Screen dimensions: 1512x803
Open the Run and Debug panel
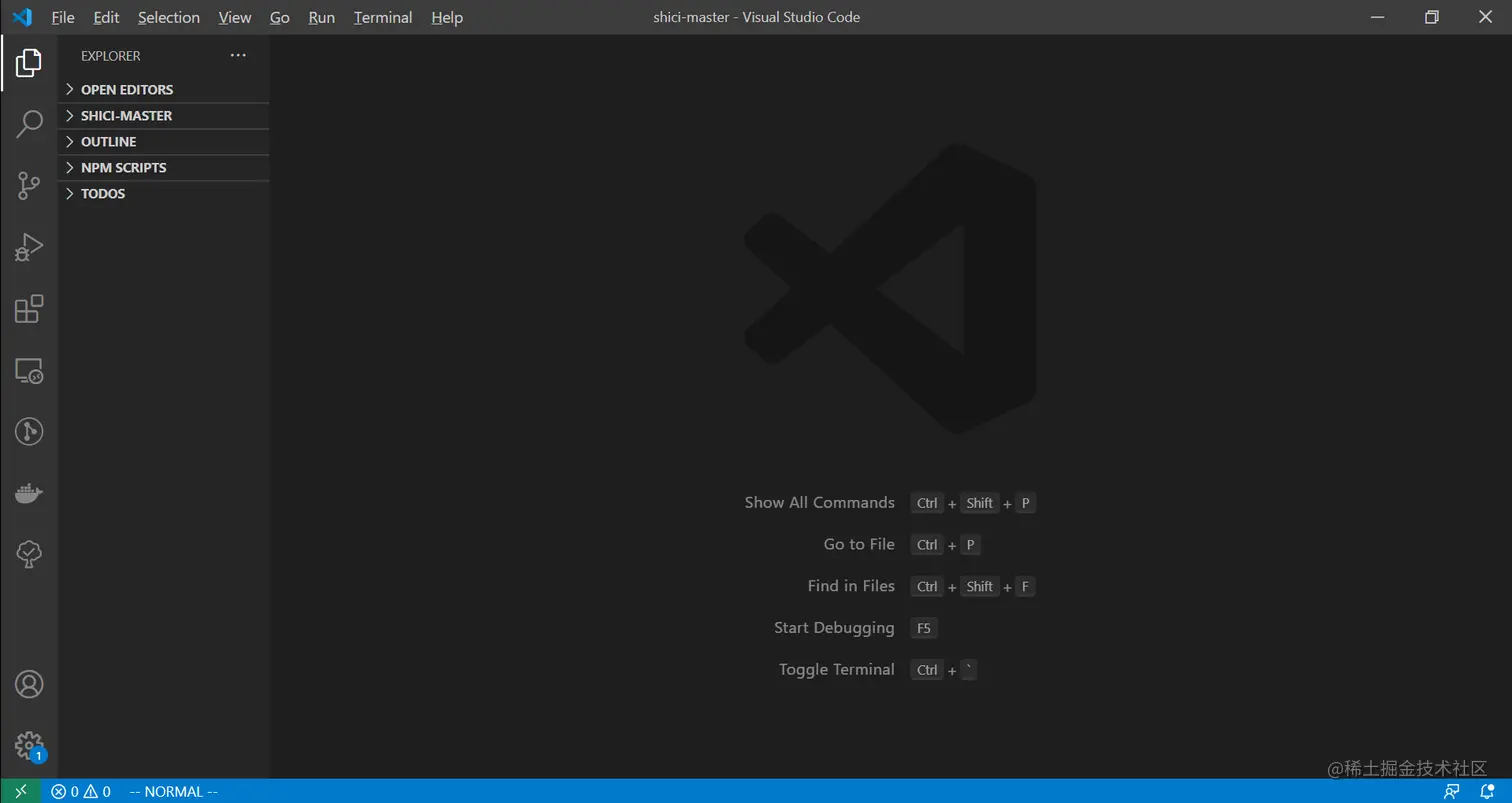[x=27, y=247]
